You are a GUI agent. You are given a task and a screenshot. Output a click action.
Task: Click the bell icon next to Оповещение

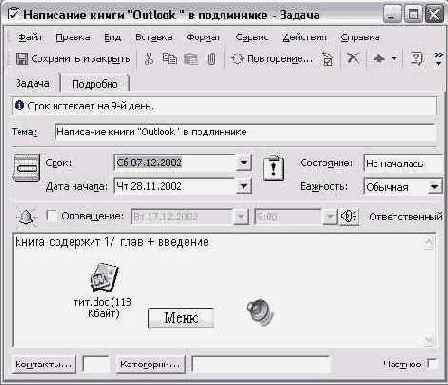[26, 217]
